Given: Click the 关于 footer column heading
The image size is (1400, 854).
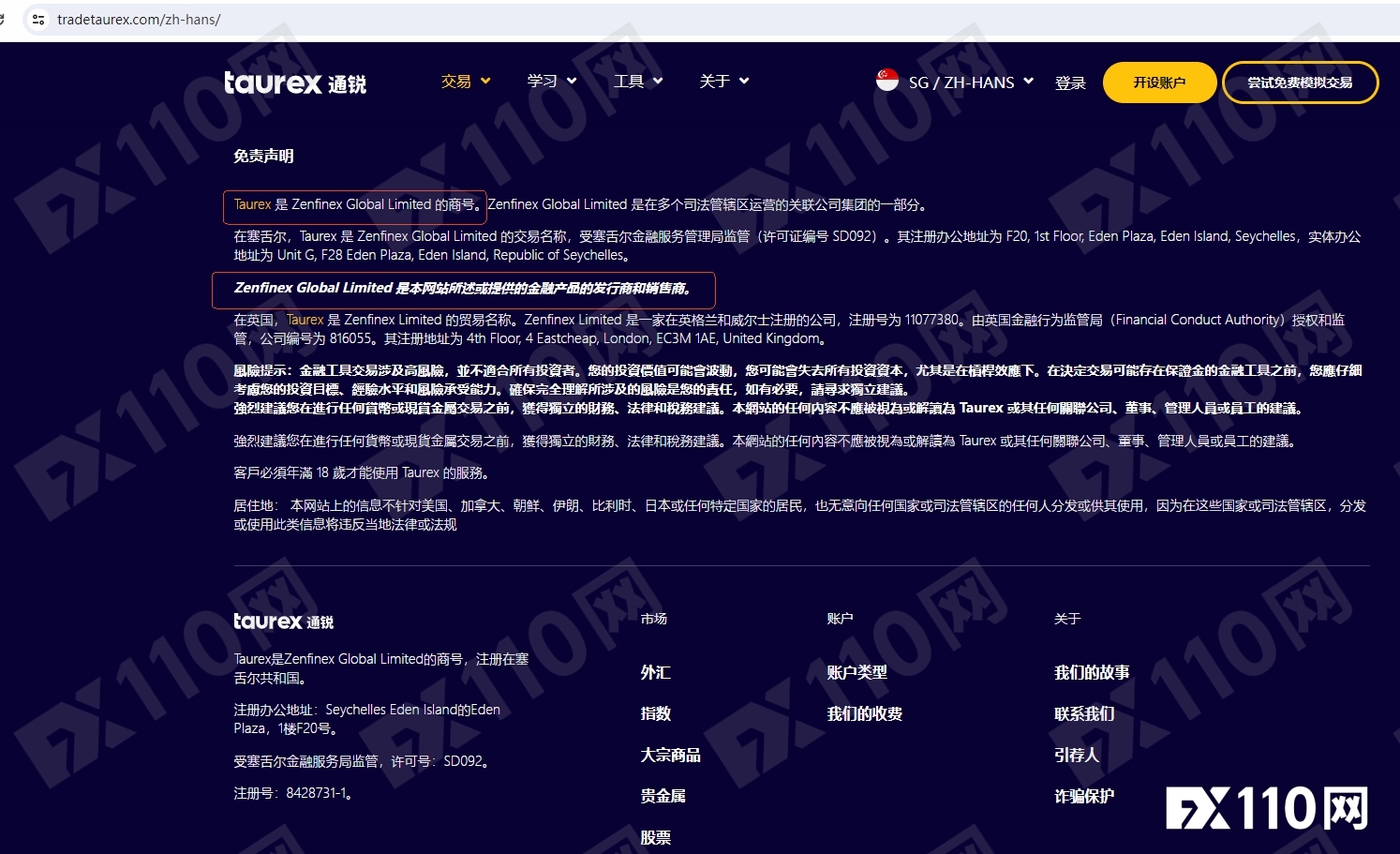Looking at the screenshot, I should 1067,619.
